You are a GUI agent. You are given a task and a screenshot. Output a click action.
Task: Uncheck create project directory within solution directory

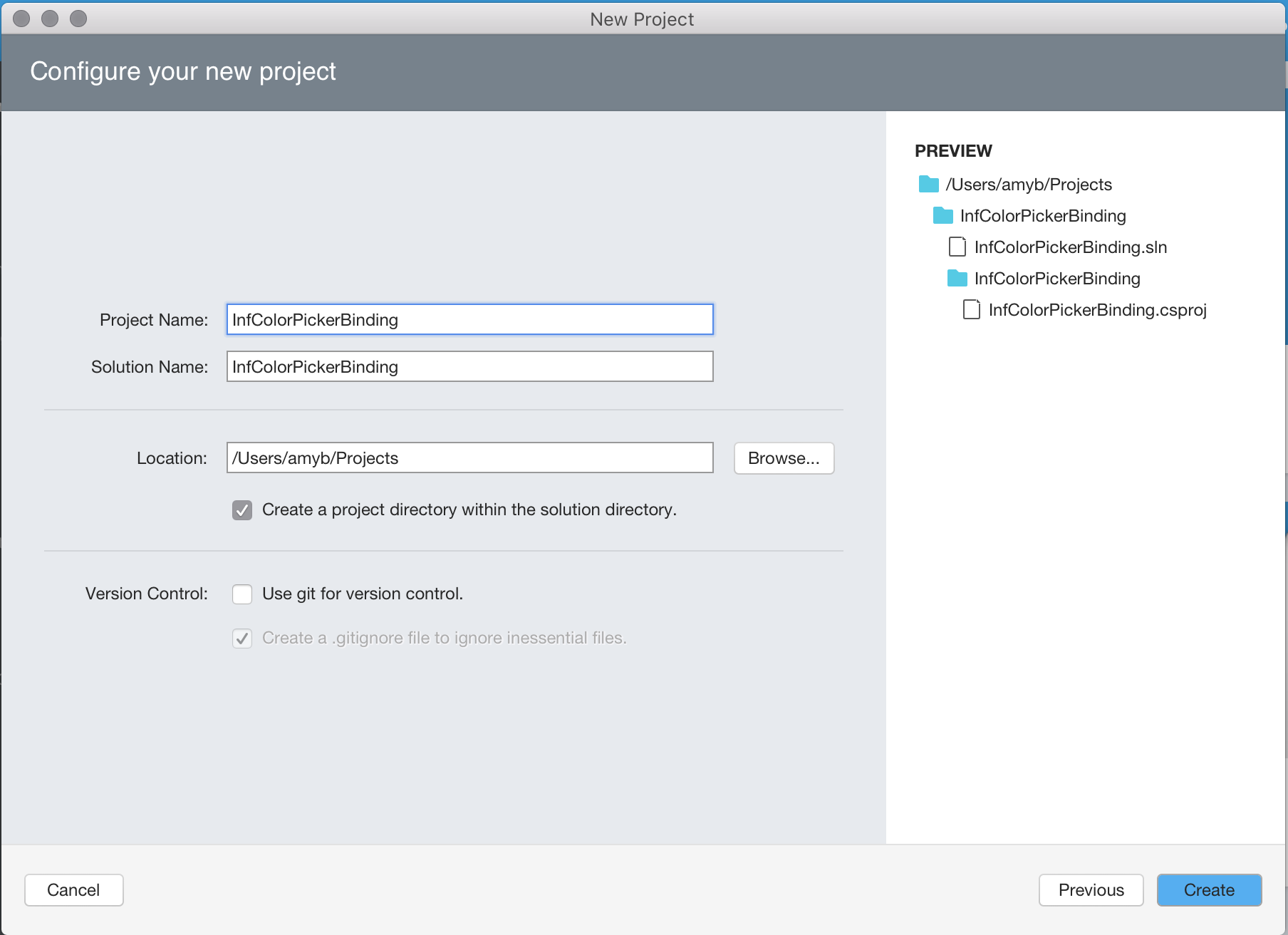pos(242,510)
